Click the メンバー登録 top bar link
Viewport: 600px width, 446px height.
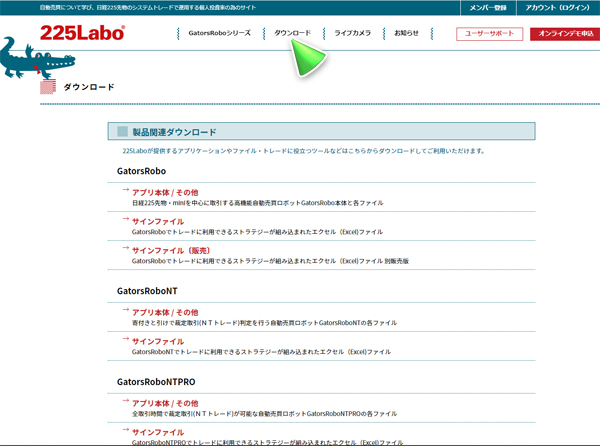(x=488, y=8)
